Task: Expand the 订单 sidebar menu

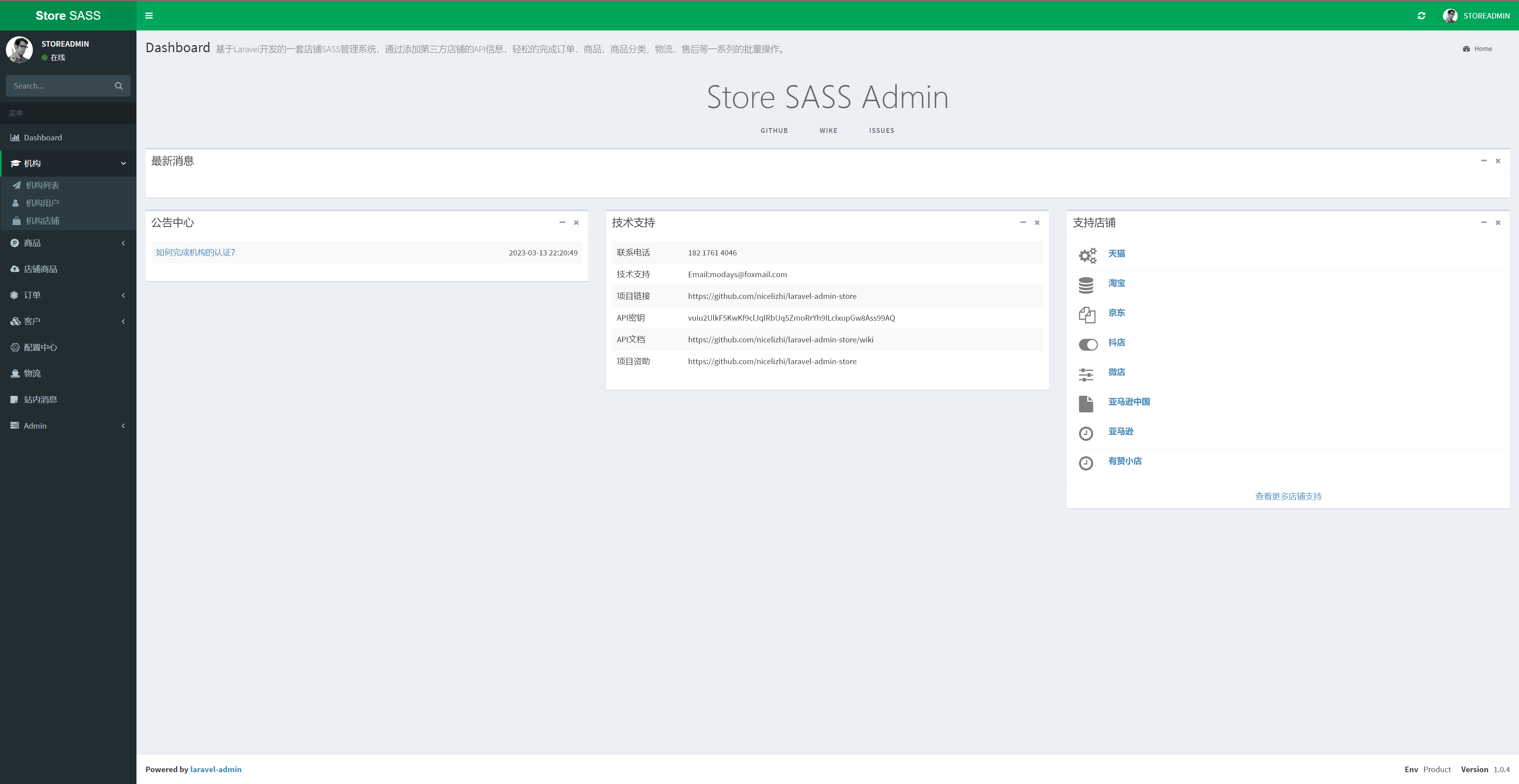Action: [x=68, y=295]
